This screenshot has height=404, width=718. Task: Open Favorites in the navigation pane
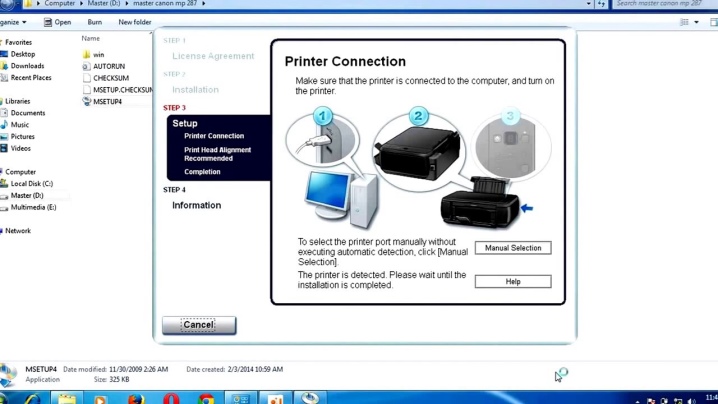coord(18,42)
